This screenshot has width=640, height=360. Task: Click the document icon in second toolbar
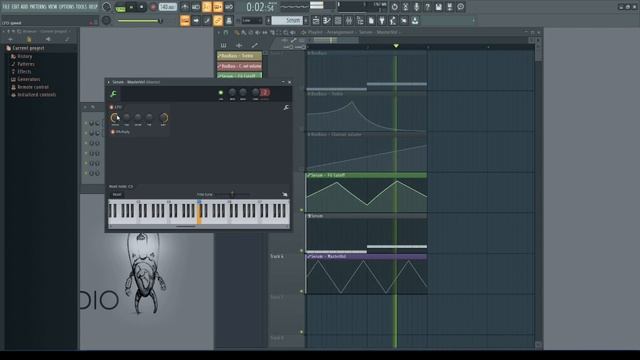pyautogui.click(x=371, y=20)
